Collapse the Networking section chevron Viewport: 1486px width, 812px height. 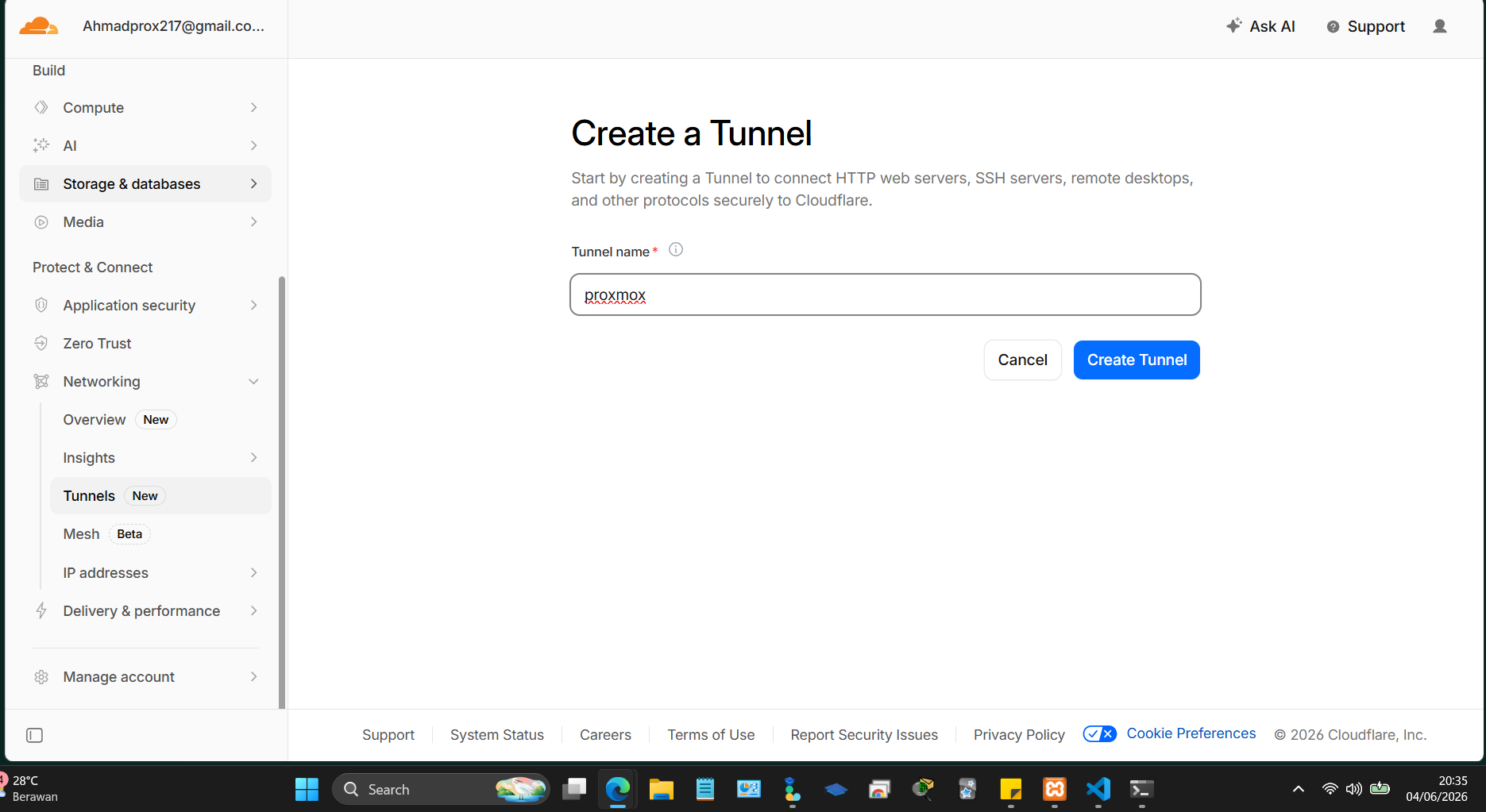point(254,382)
